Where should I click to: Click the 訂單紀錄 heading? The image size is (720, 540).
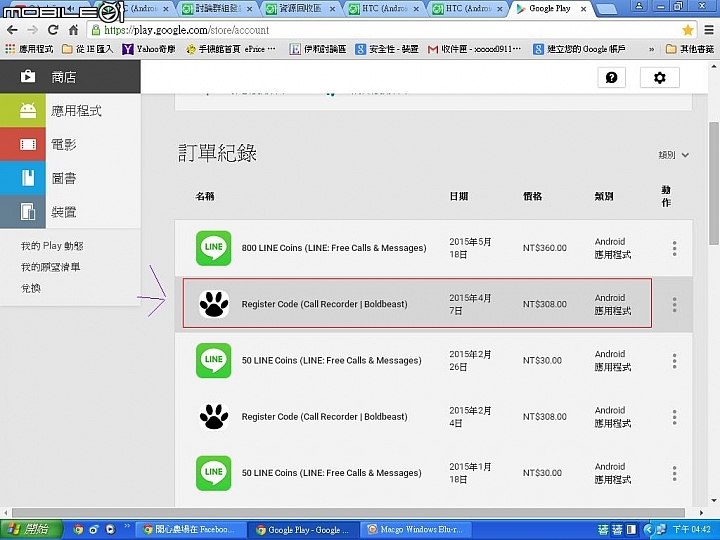coord(217,153)
